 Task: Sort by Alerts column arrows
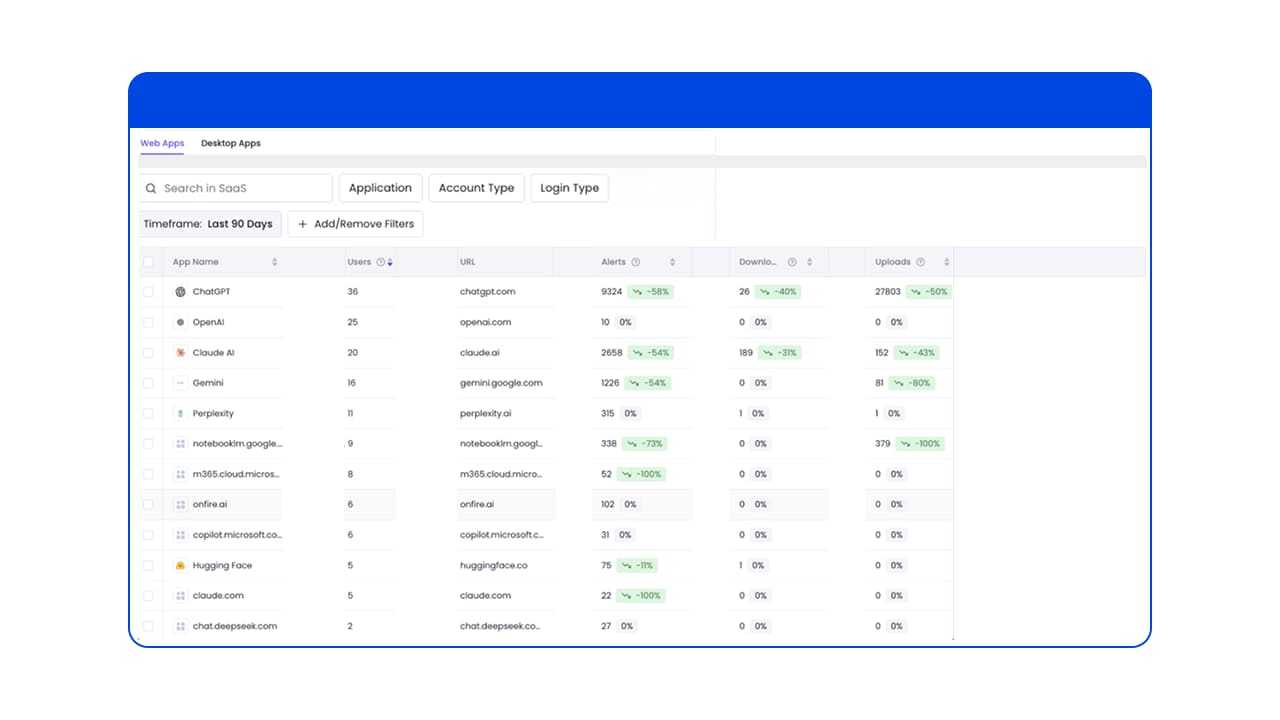point(672,262)
